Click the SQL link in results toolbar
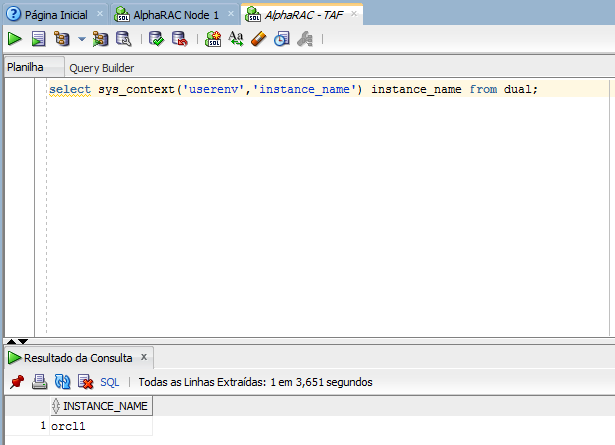 click(109, 382)
